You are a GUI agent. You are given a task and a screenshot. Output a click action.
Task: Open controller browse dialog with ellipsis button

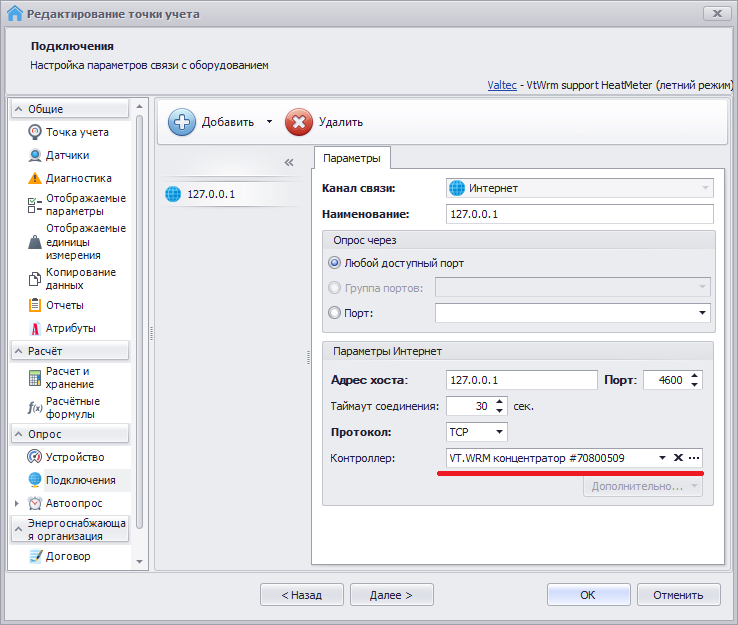click(694, 457)
